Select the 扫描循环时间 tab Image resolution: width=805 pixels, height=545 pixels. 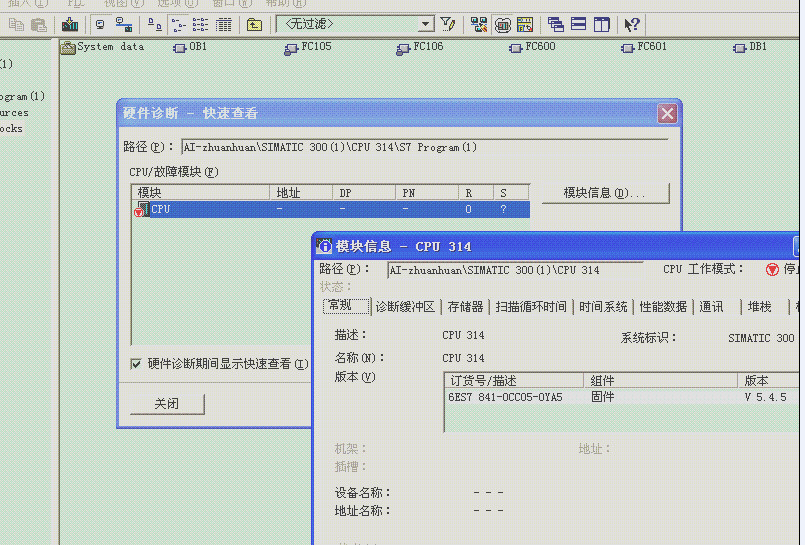(x=531, y=307)
